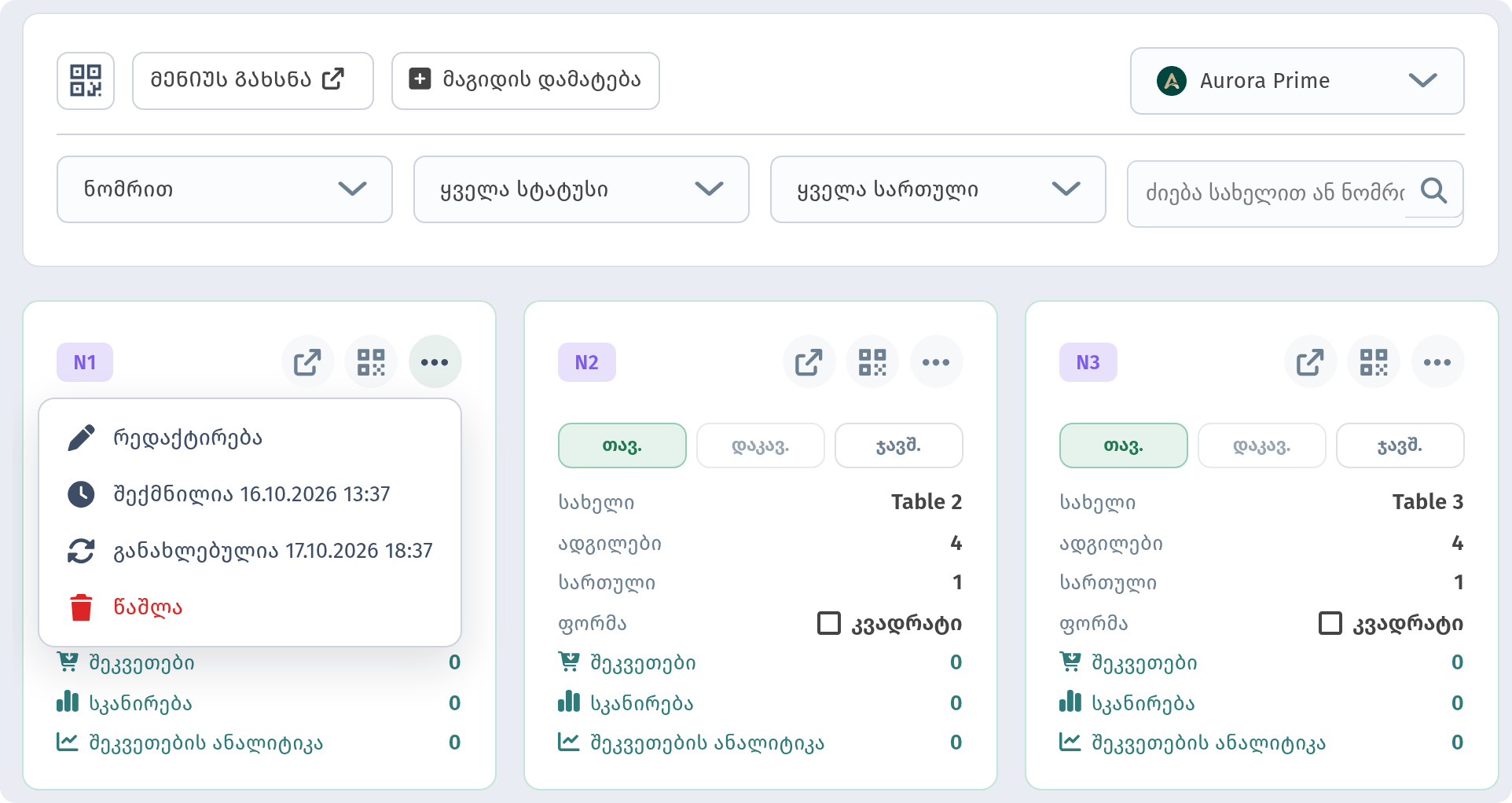Click the მენიუს გახსნა button

253,81
